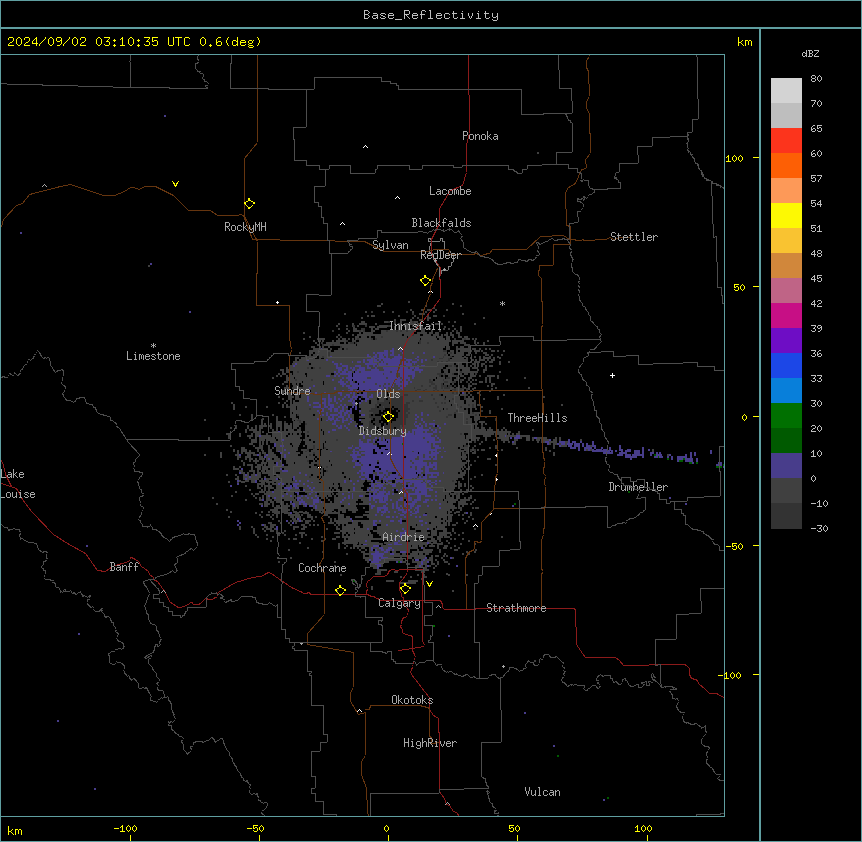Click the HighRiver label
Viewport: 862px width, 842px height.
(430, 743)
